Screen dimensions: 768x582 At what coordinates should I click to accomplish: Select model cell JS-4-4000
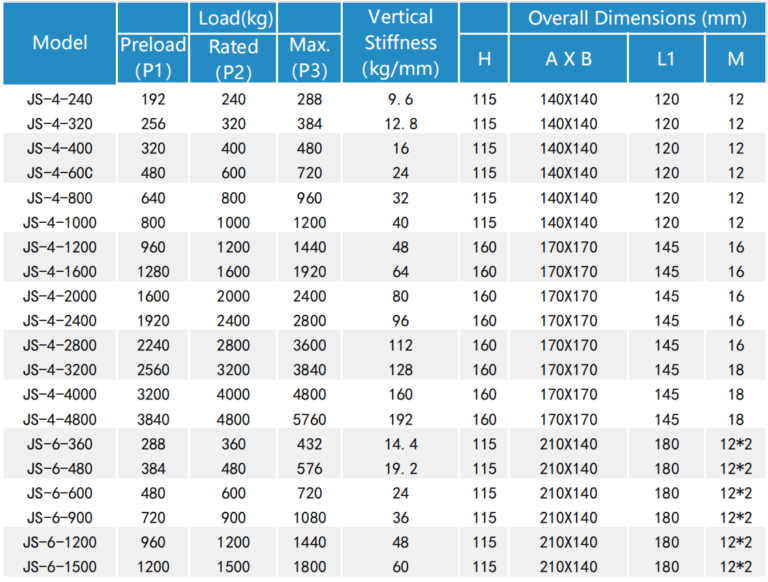point(60,394)
